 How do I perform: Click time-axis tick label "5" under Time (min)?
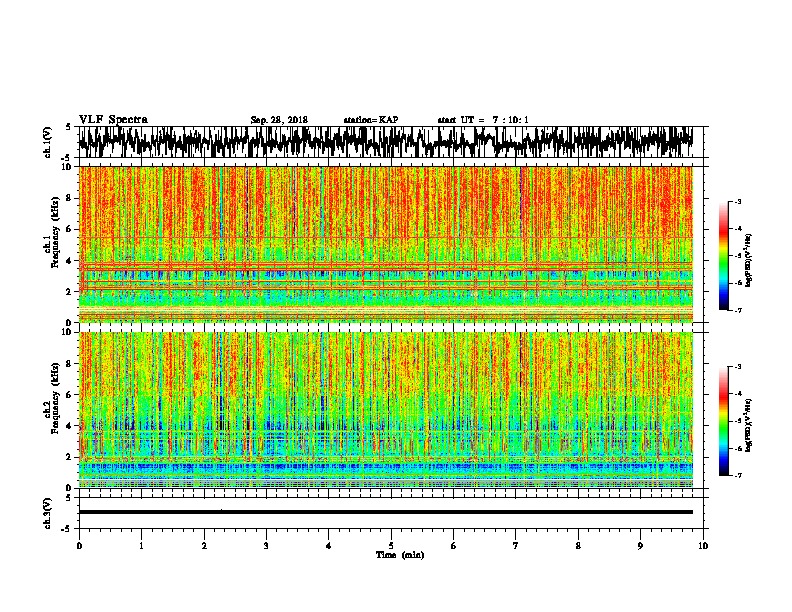coord(391,546)
